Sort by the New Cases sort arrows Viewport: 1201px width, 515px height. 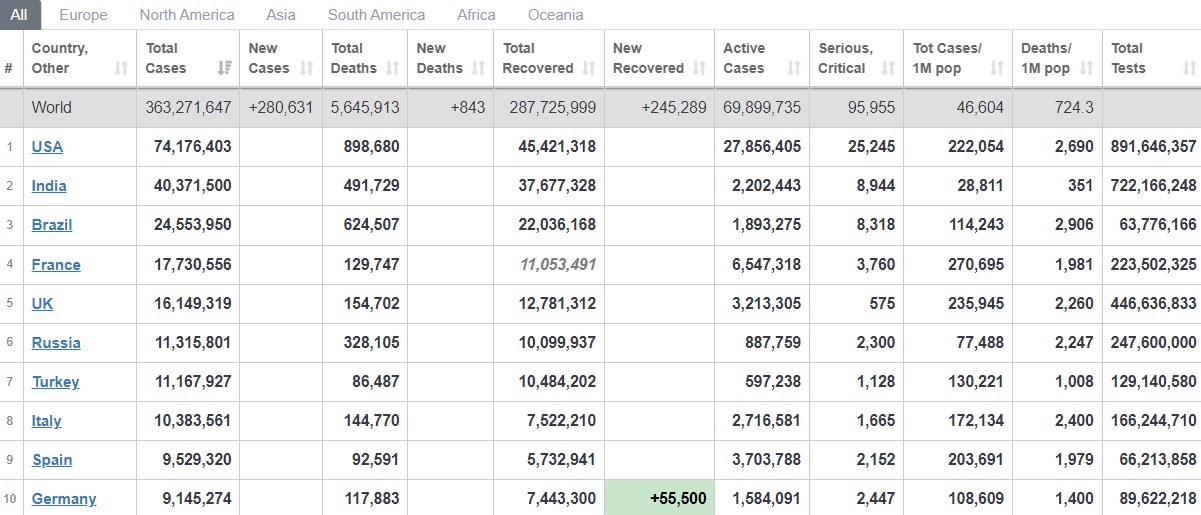click(307, 69)
